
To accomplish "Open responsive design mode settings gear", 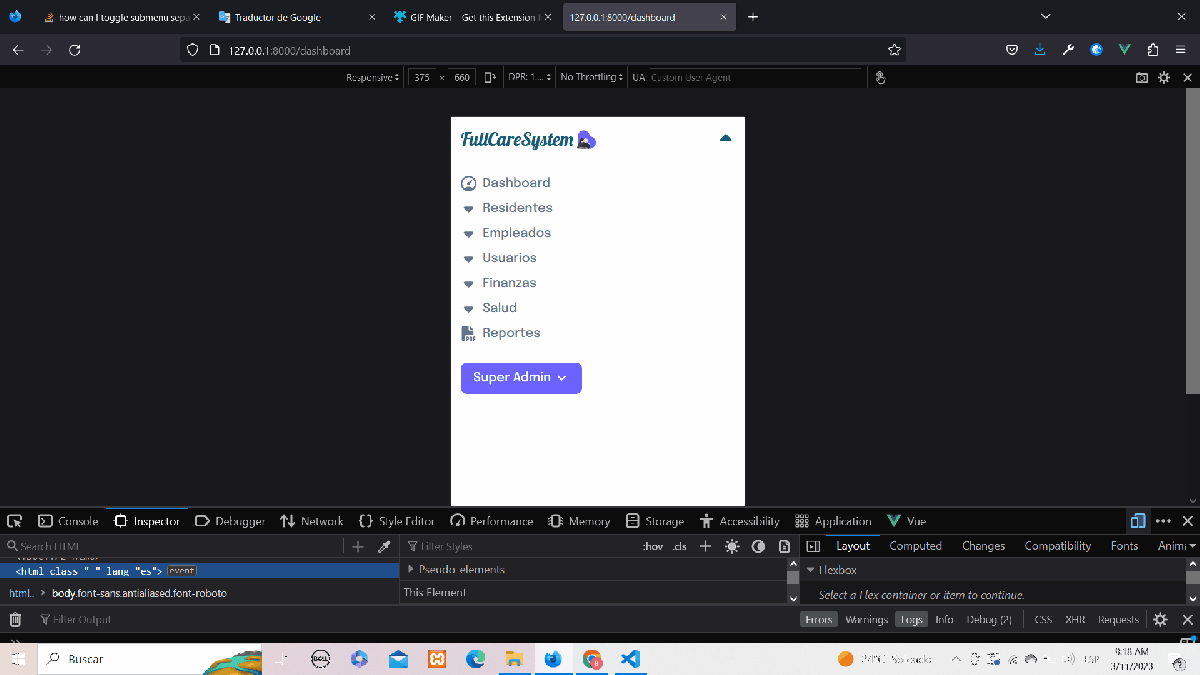I will [x=1164, y=77].
